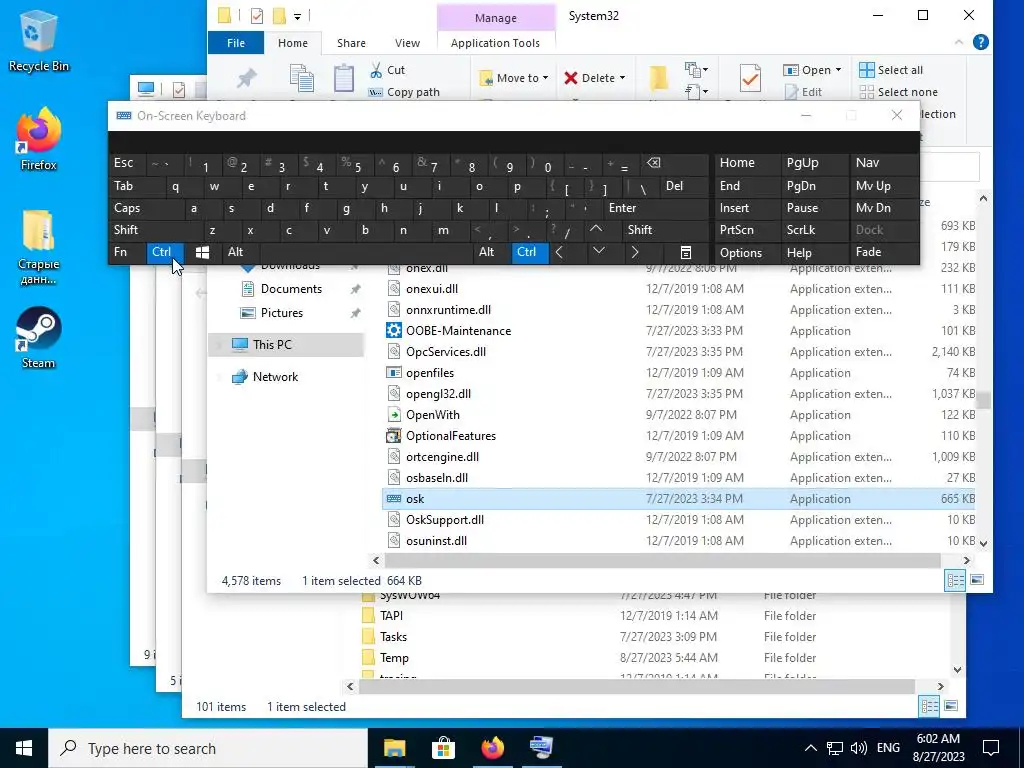Click Select none in the ribbon
1024x768 pixels.
click(899, 92)
